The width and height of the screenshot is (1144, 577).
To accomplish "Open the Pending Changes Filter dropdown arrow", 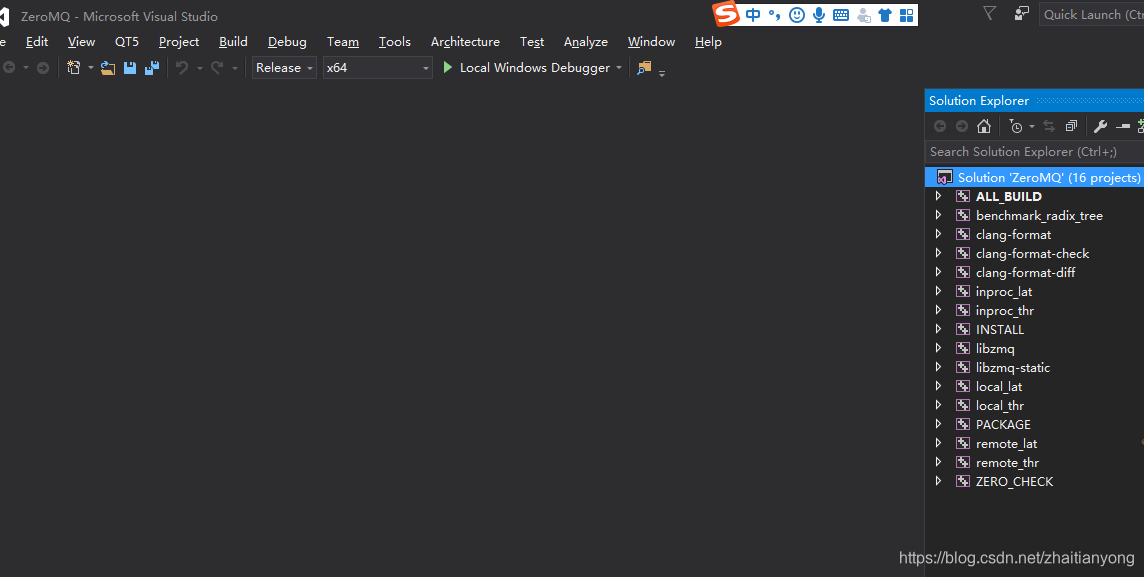I will pyautogui.click(x=1032, y=126).
